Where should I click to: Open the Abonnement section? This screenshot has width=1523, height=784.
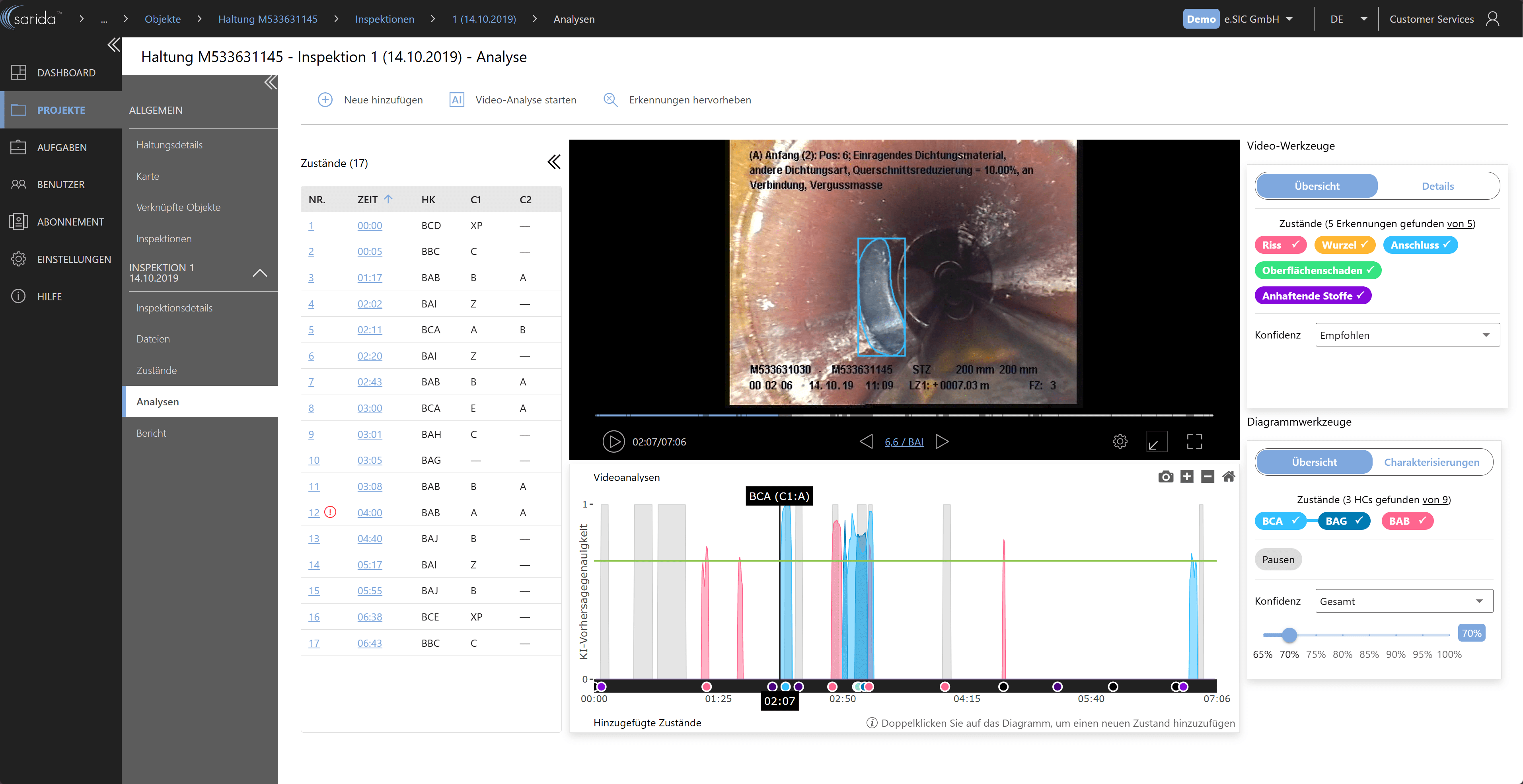61,222
